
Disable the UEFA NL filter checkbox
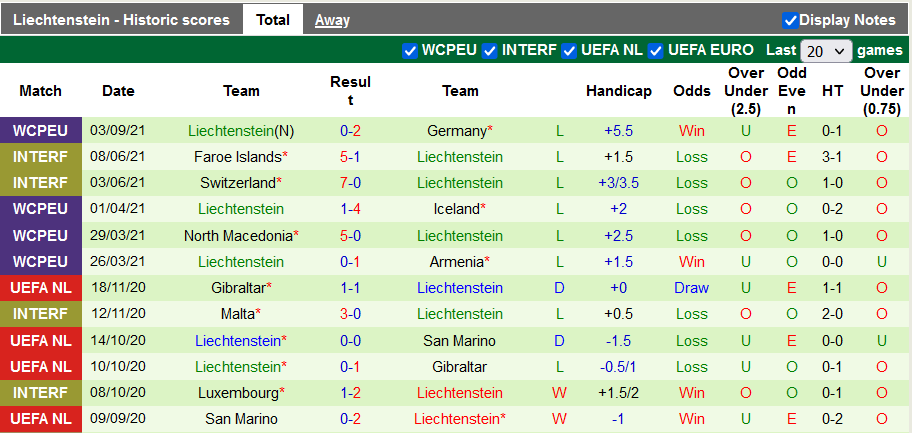pos(569,51)
